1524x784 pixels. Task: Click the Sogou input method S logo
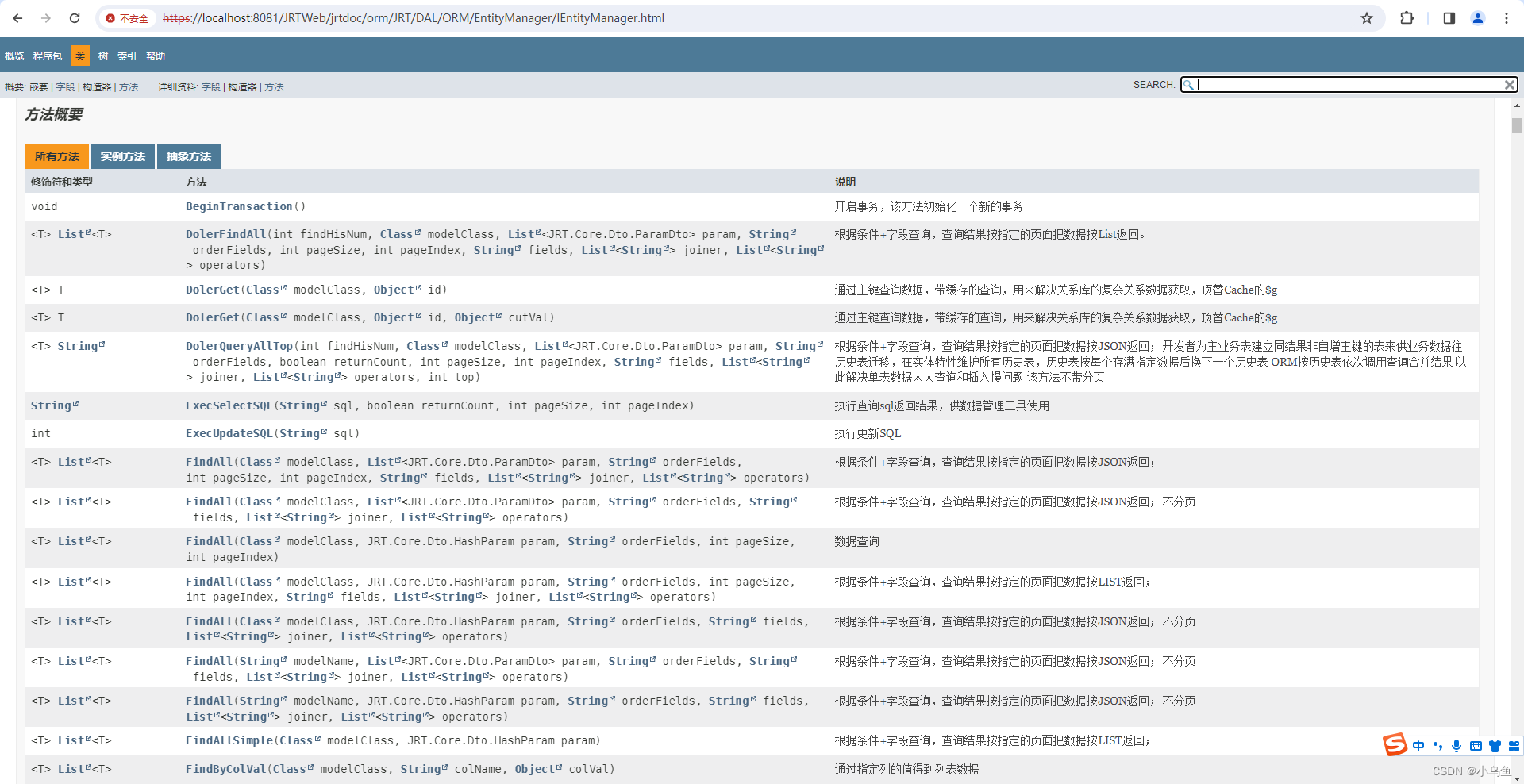[x=1395, y=744]
